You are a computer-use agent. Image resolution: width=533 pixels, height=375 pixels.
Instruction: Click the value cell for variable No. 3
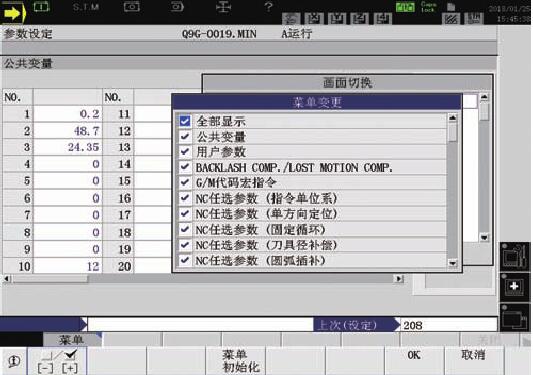click(68, 147)
